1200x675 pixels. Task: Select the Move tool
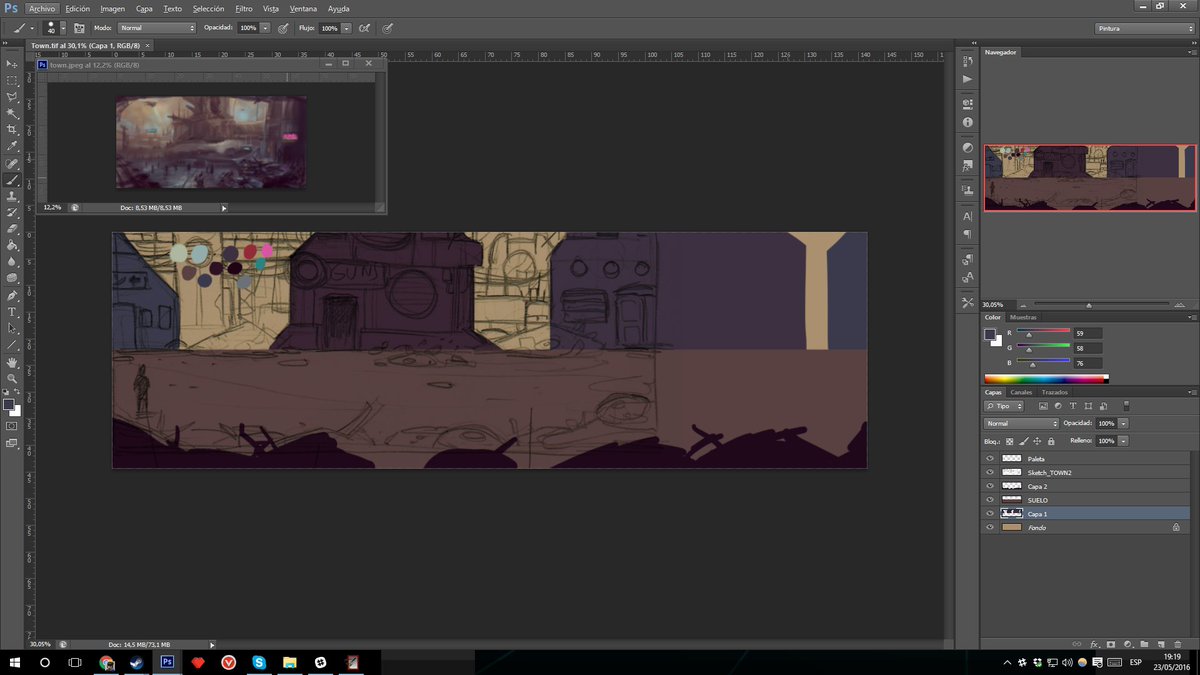pyautogui.click(x=12, y=63)
